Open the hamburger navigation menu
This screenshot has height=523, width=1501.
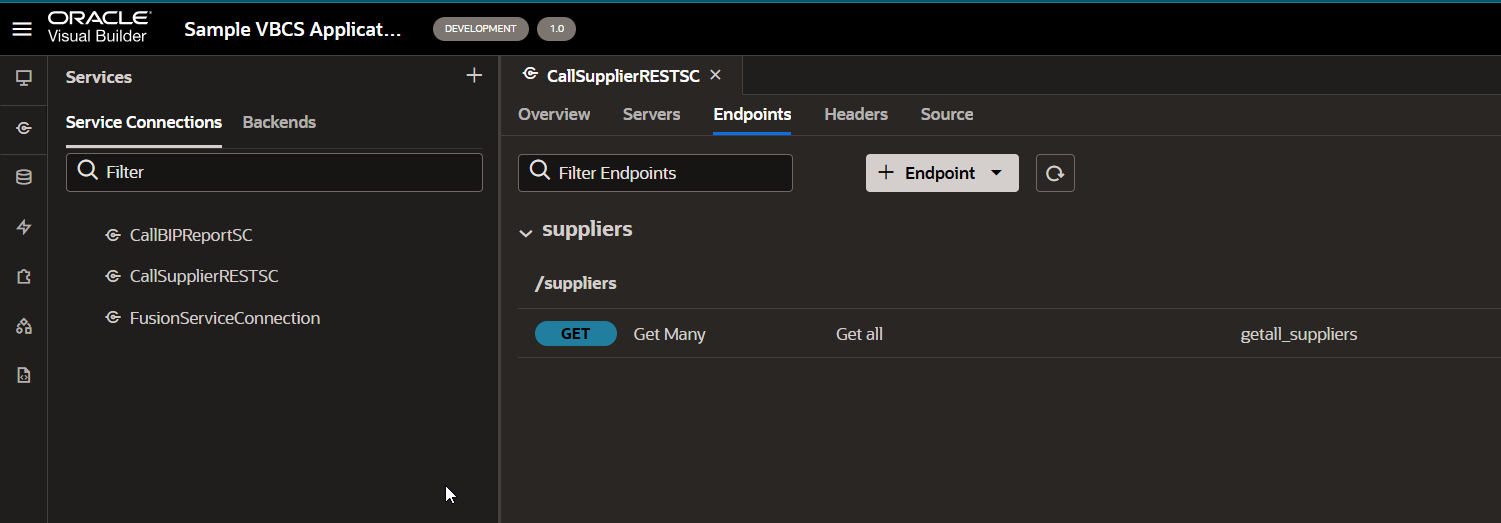22,29
